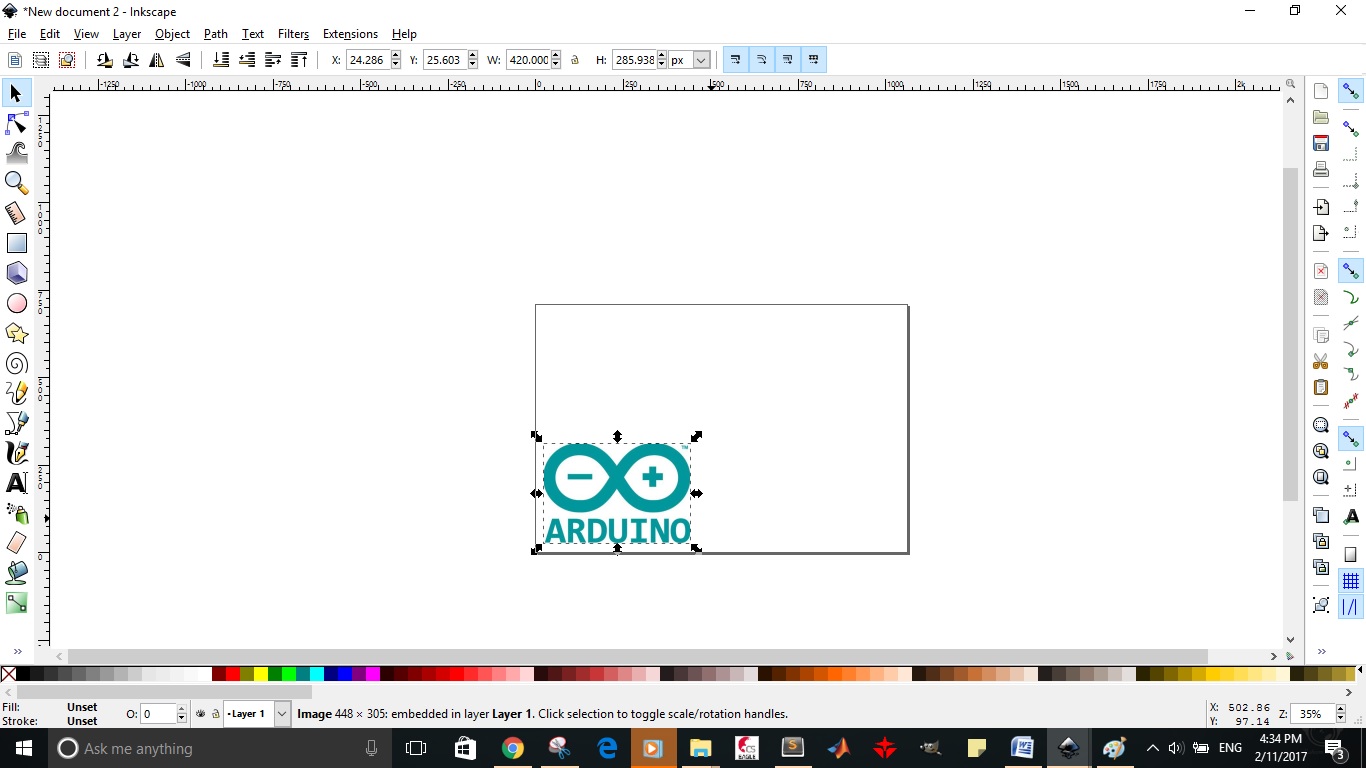The image size is (1366, 768).
Task: Increase zoom percentage spinner
Action: point(1342,710)
